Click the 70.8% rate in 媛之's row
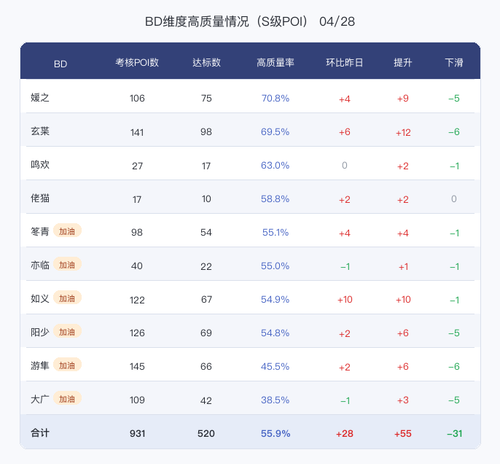 [275, 98]
